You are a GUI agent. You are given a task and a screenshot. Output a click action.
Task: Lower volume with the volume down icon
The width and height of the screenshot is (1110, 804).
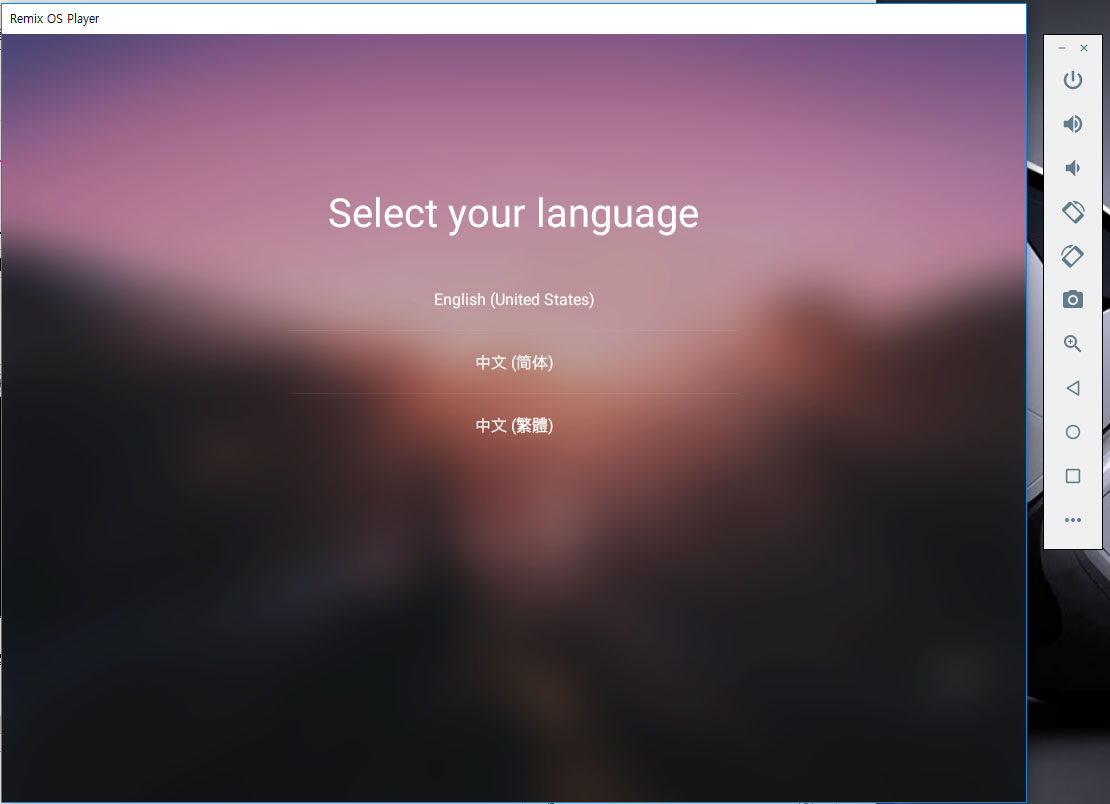pyautogui.click(x=1072, y=168)
